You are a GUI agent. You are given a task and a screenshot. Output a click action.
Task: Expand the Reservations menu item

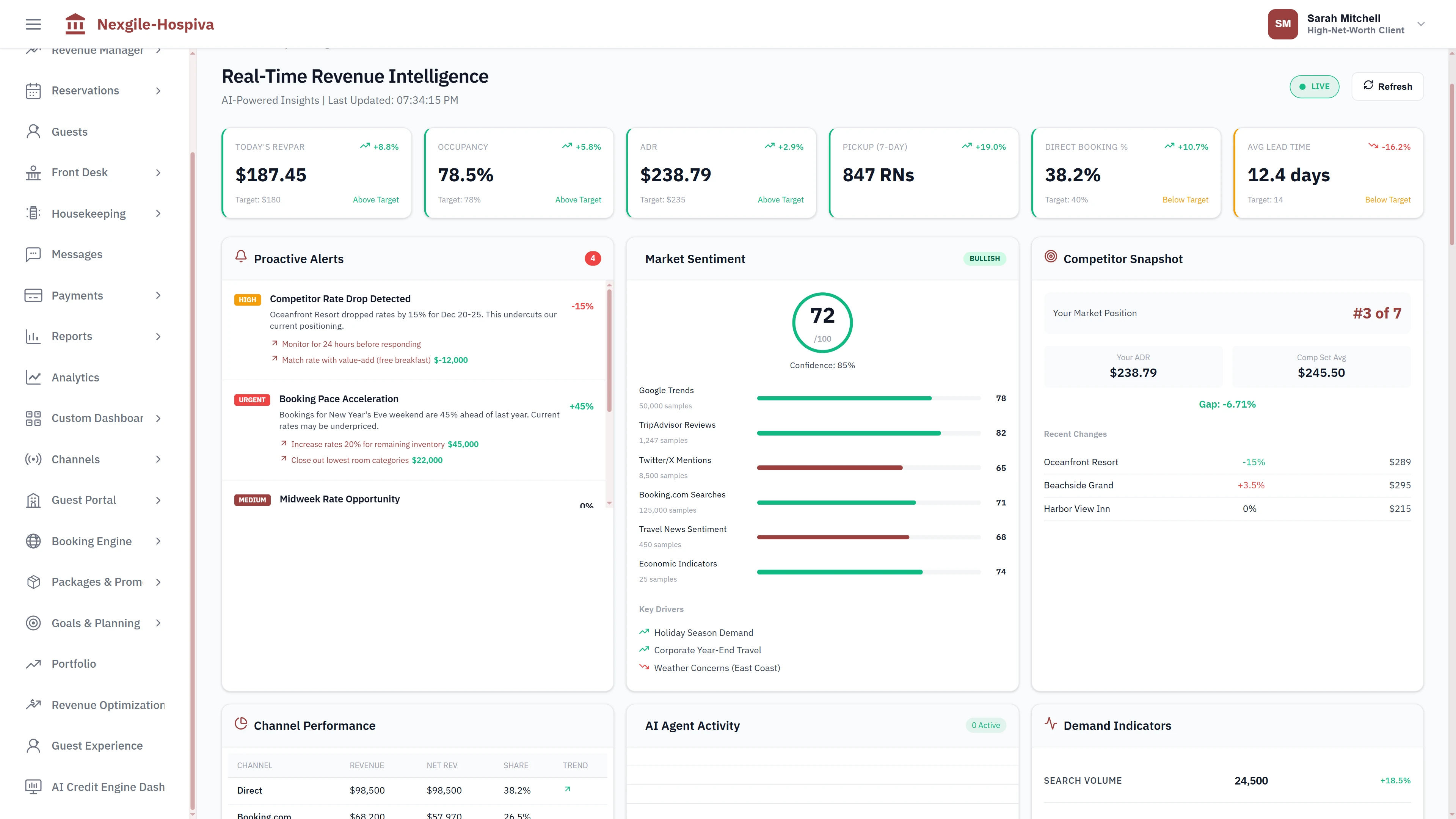coord(85,91)
